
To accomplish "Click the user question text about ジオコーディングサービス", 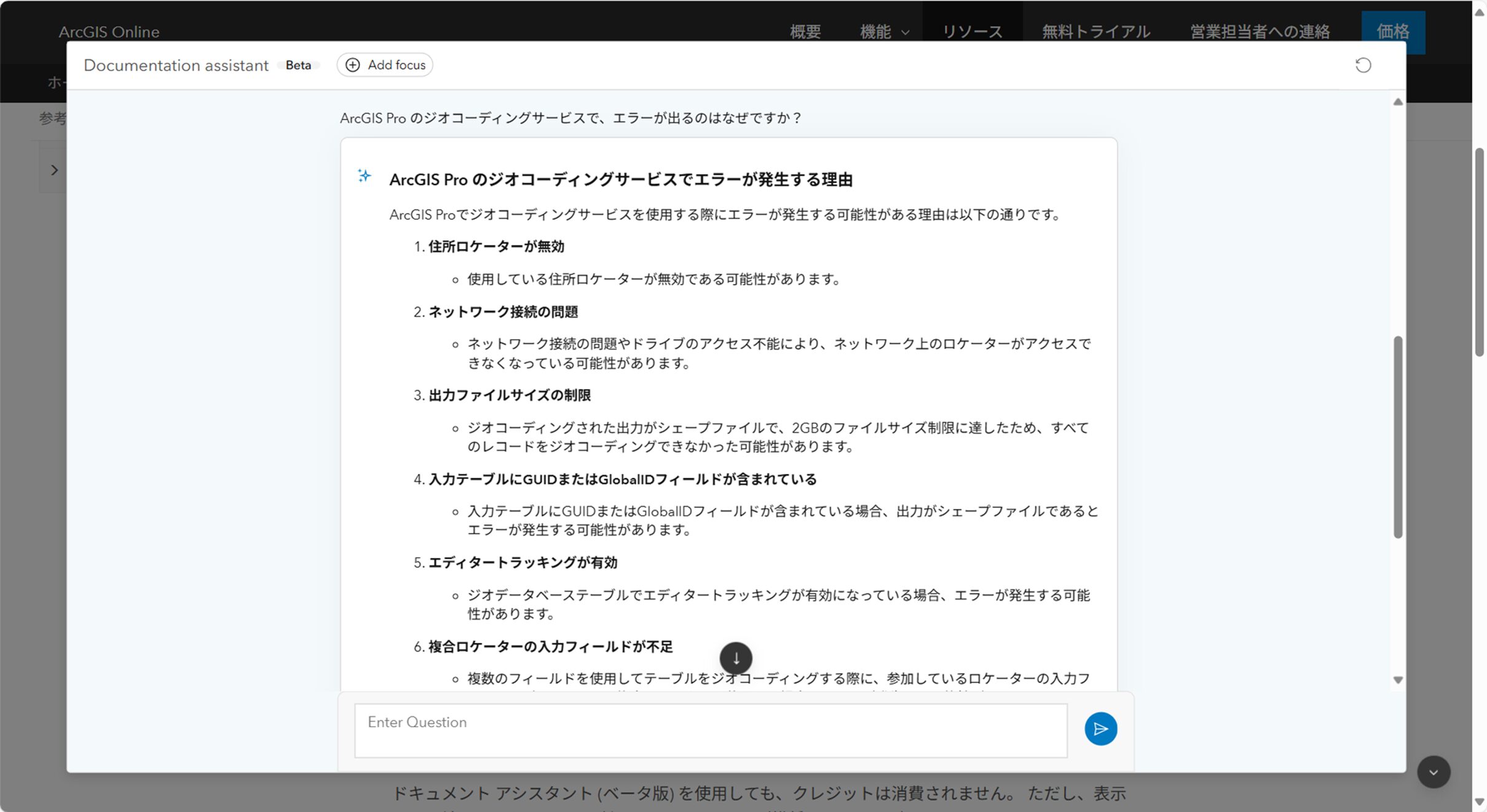I will [570, 118].
